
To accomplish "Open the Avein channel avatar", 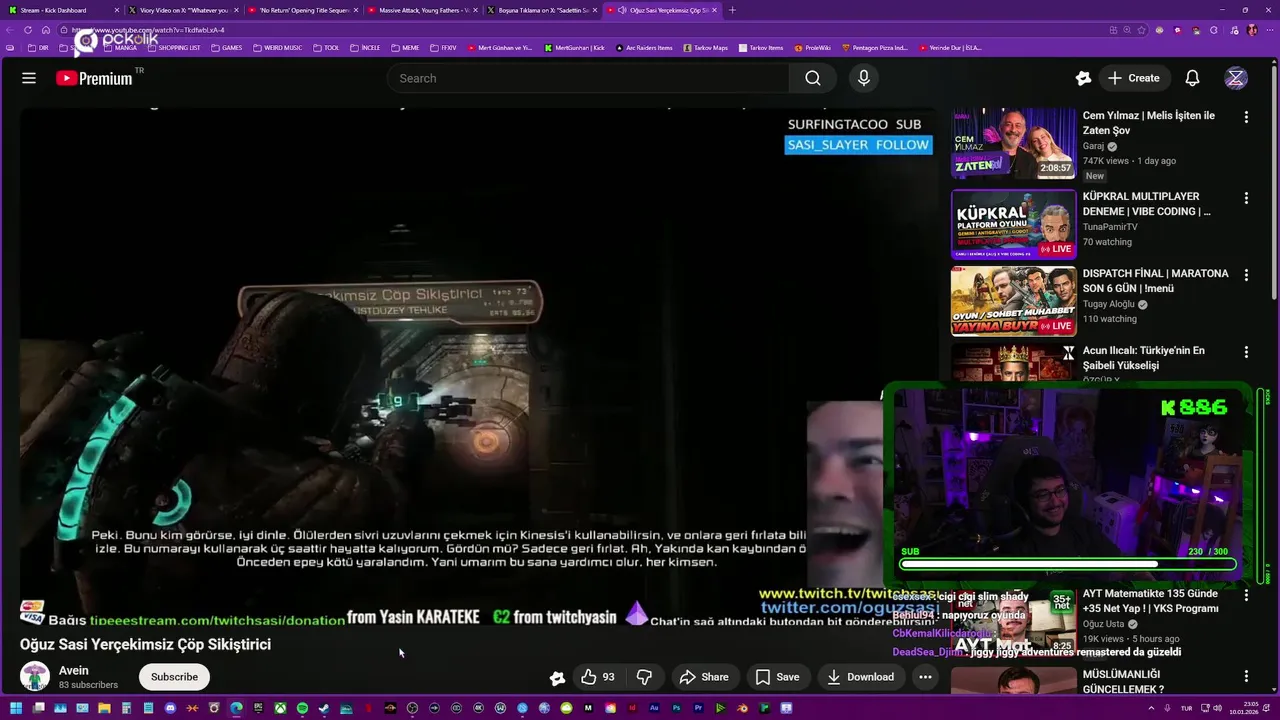I will coord(35,677).
